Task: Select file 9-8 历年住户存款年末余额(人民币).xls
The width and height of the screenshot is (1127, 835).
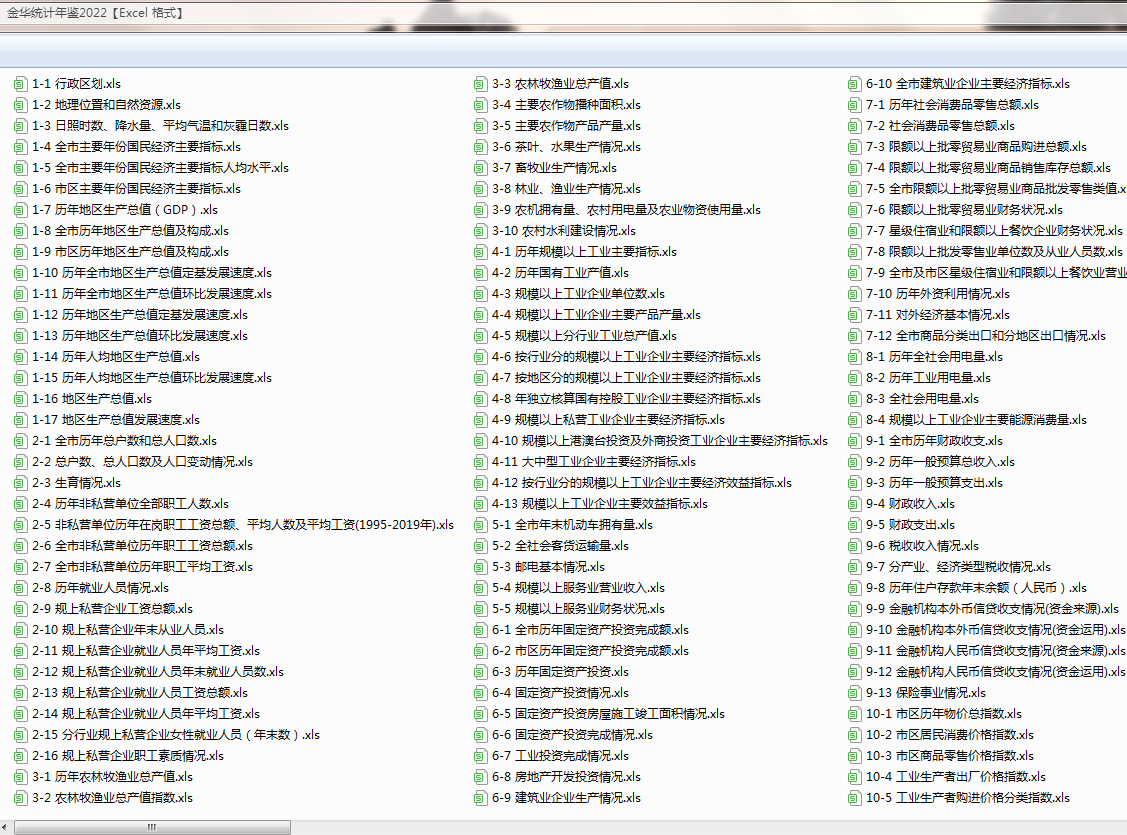Action: [x=976, y=588]
